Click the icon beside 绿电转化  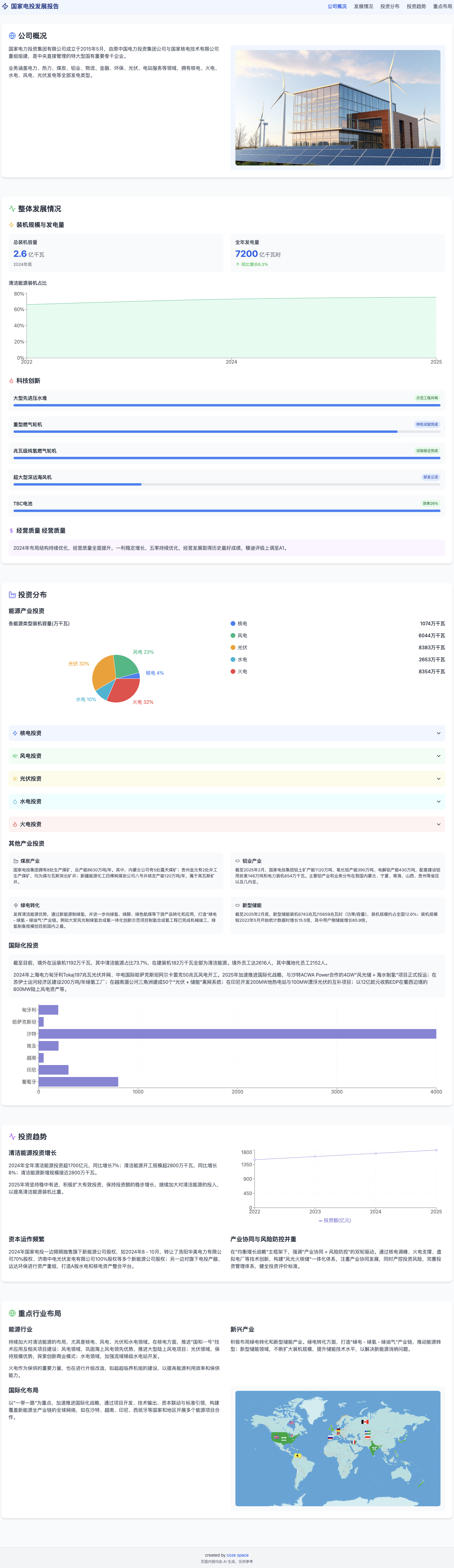coord(16,906)
